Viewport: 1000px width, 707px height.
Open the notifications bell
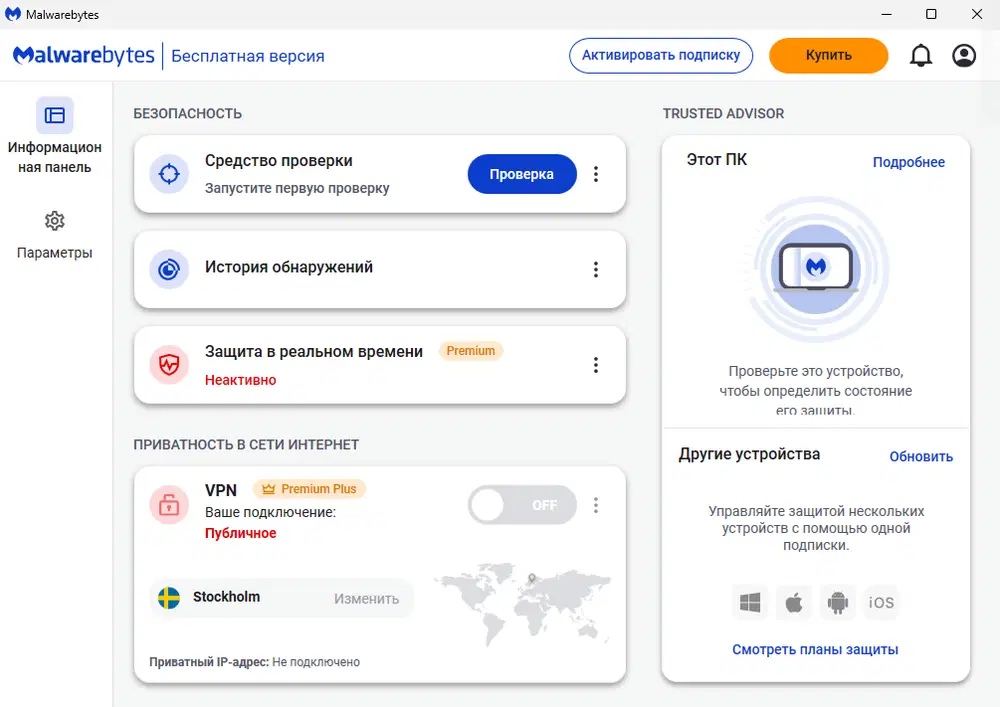click(x=920, y=56)
